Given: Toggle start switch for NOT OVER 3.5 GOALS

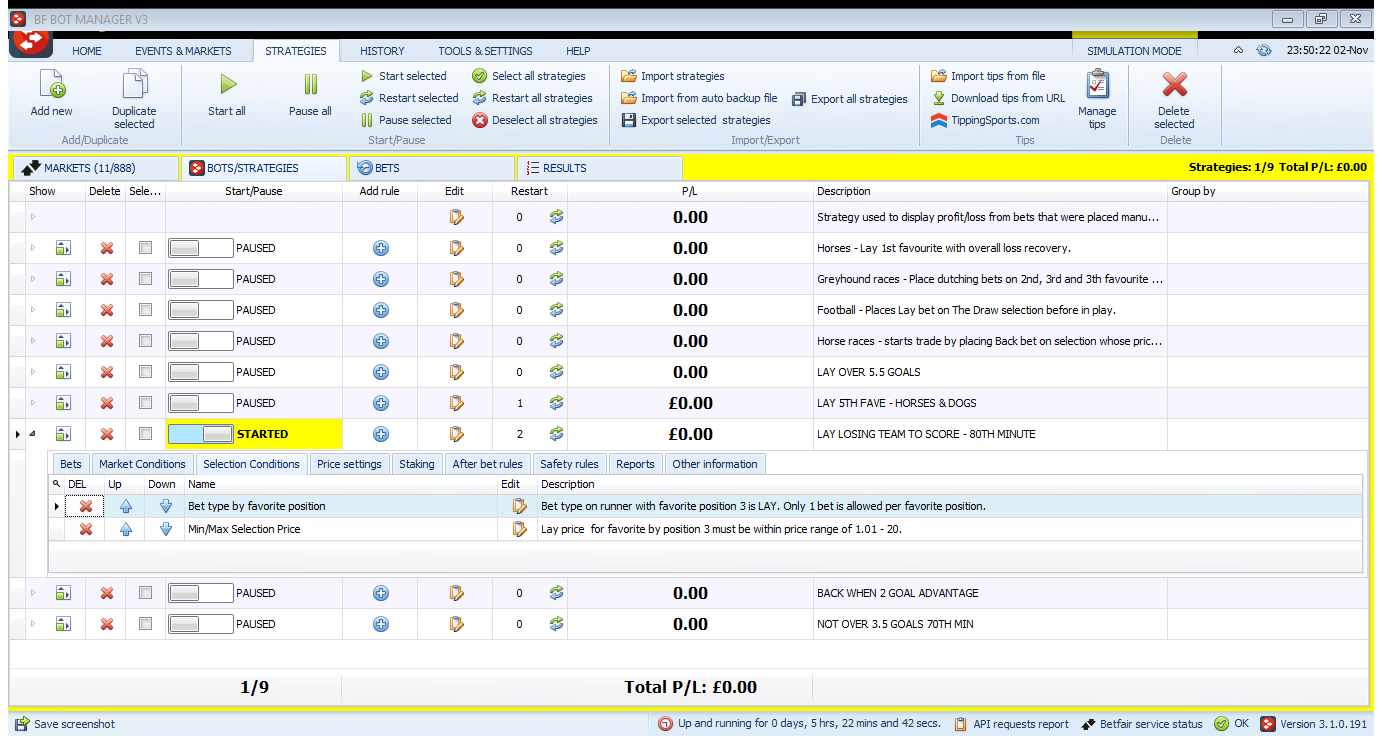Looking at the screenshot, I should click(200, 624).
